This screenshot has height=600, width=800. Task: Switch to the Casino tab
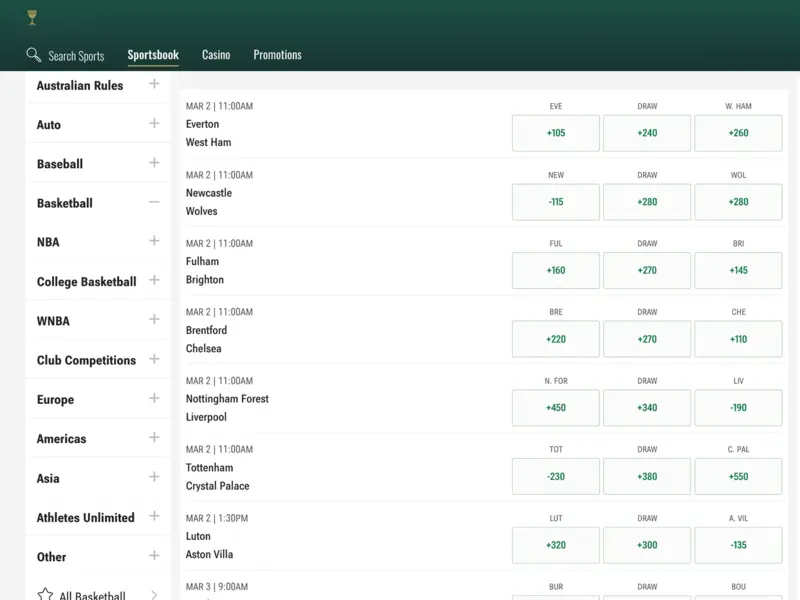tap(216, 55)
